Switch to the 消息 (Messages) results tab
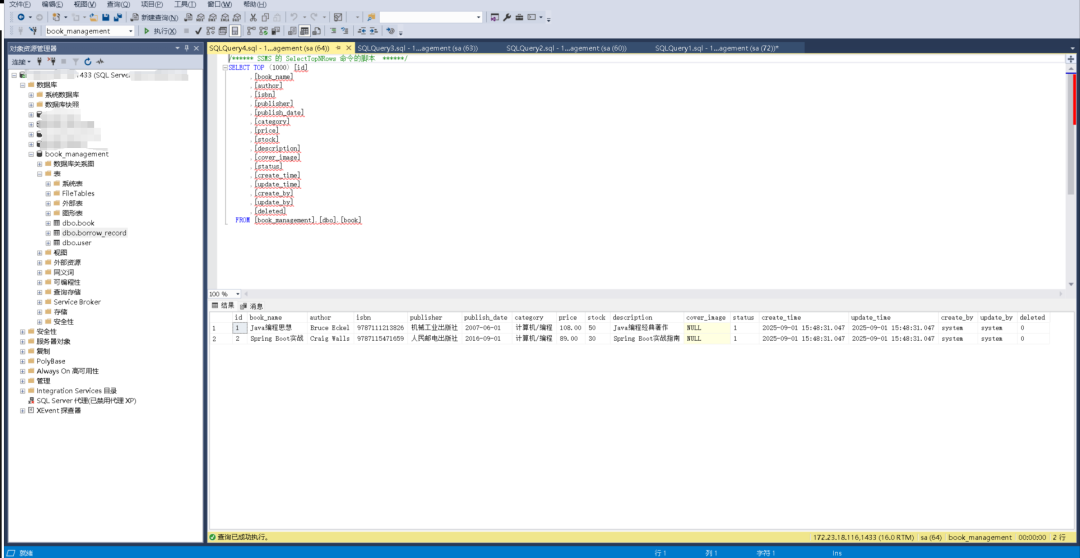 [252, 306]
